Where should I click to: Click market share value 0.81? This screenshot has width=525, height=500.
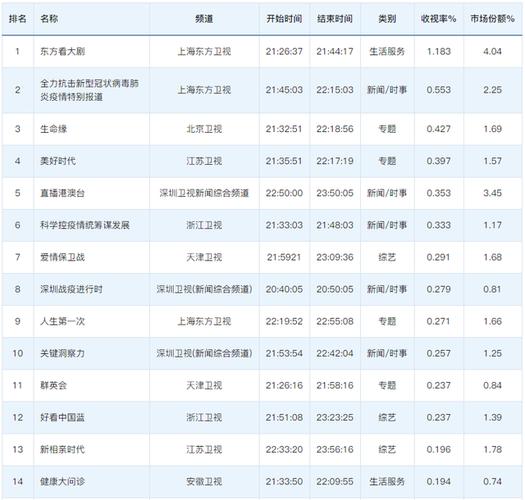493,289
